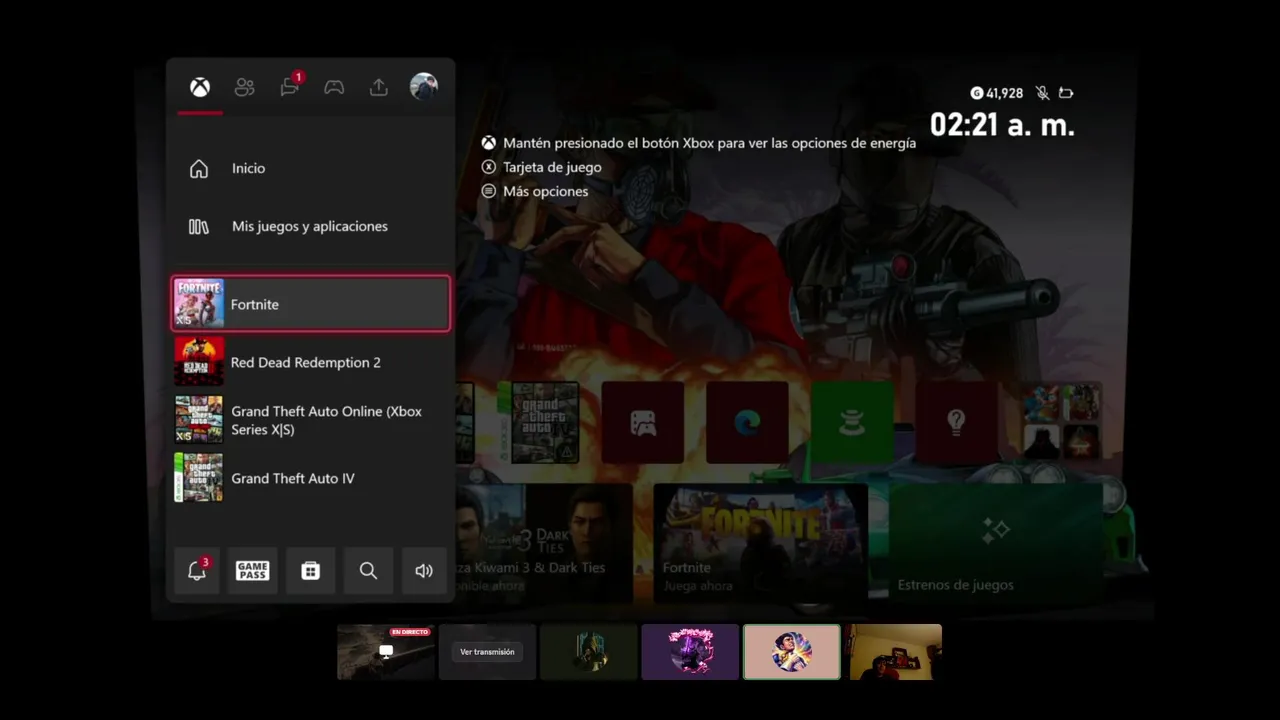Click GTA Online cover art in guide
1280x720 pixels.
click(199, 420)
